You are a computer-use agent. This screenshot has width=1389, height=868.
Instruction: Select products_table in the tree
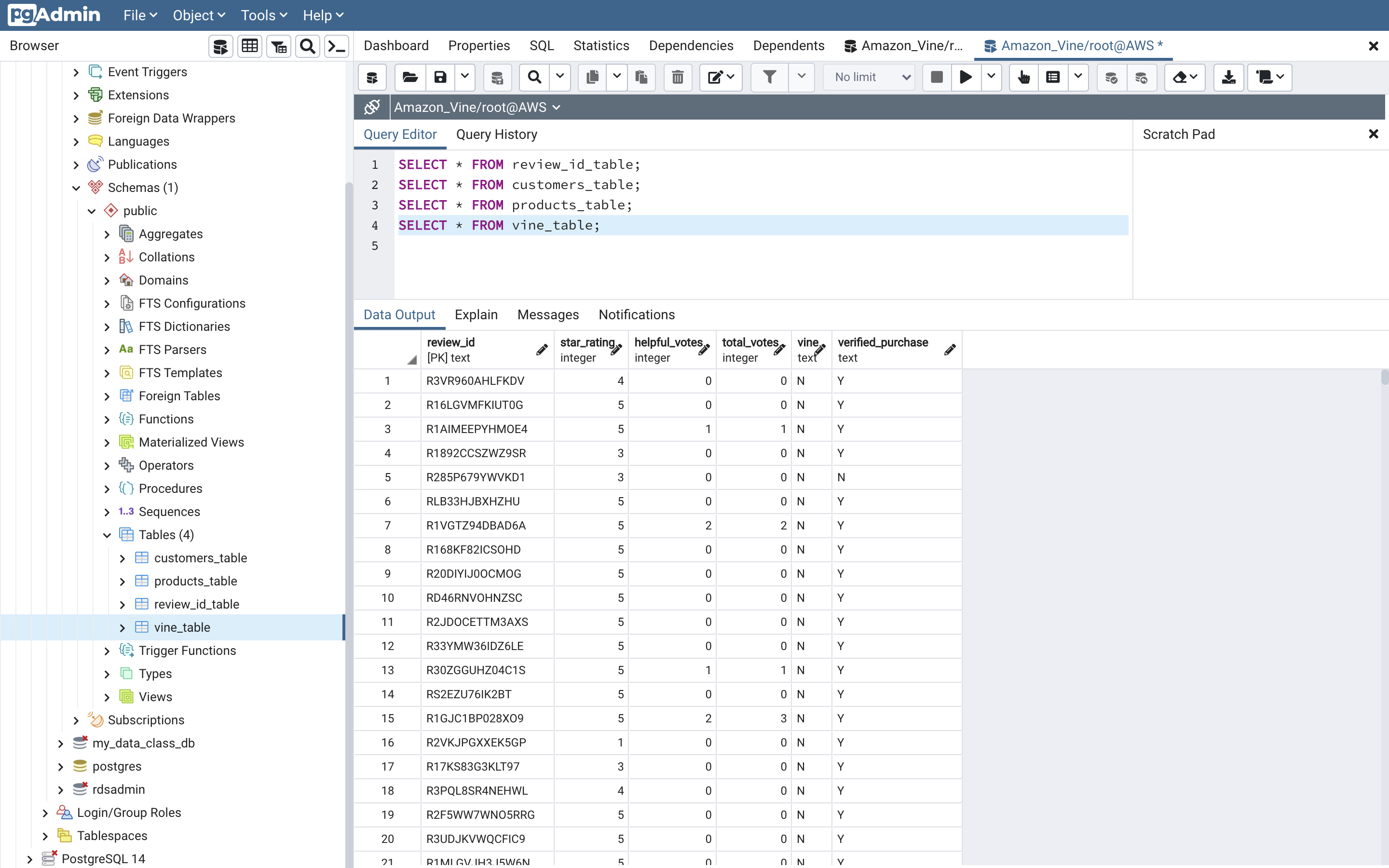point(195,581)
